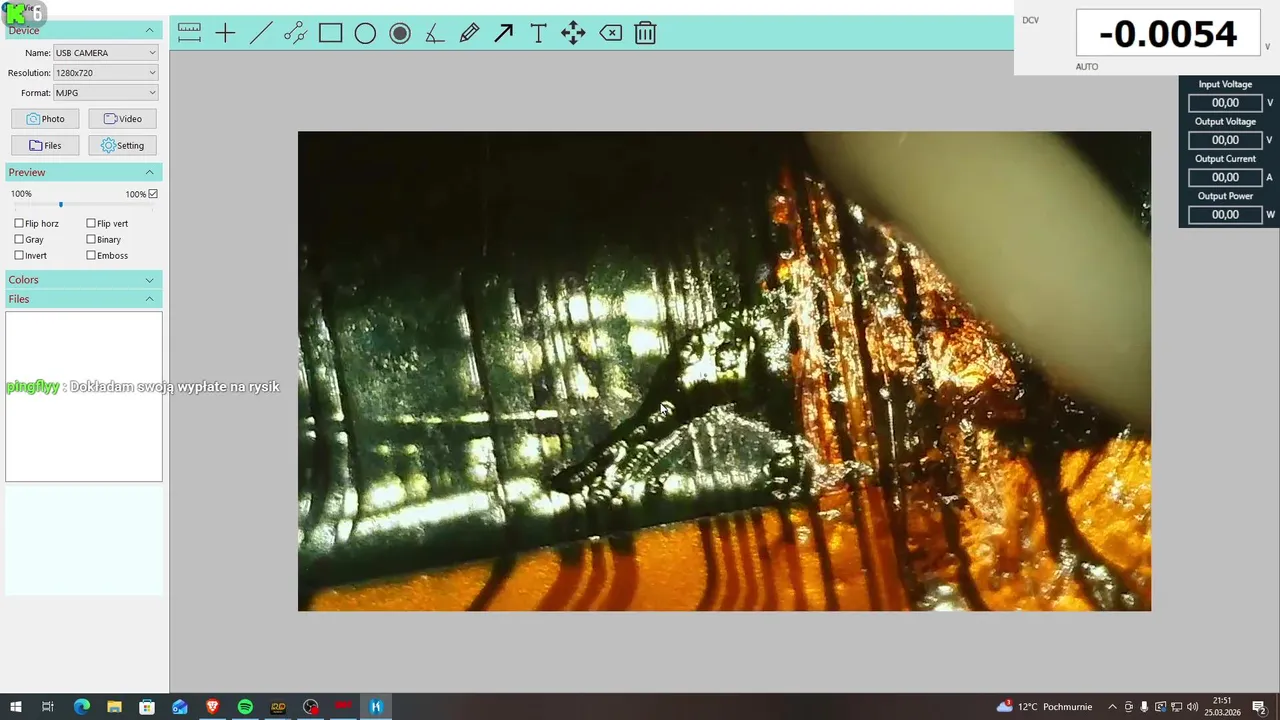Image resolution: width=1280 pixels, height=720 pixels.
Task: Start recording with the Video button
Action: point(122,119)
